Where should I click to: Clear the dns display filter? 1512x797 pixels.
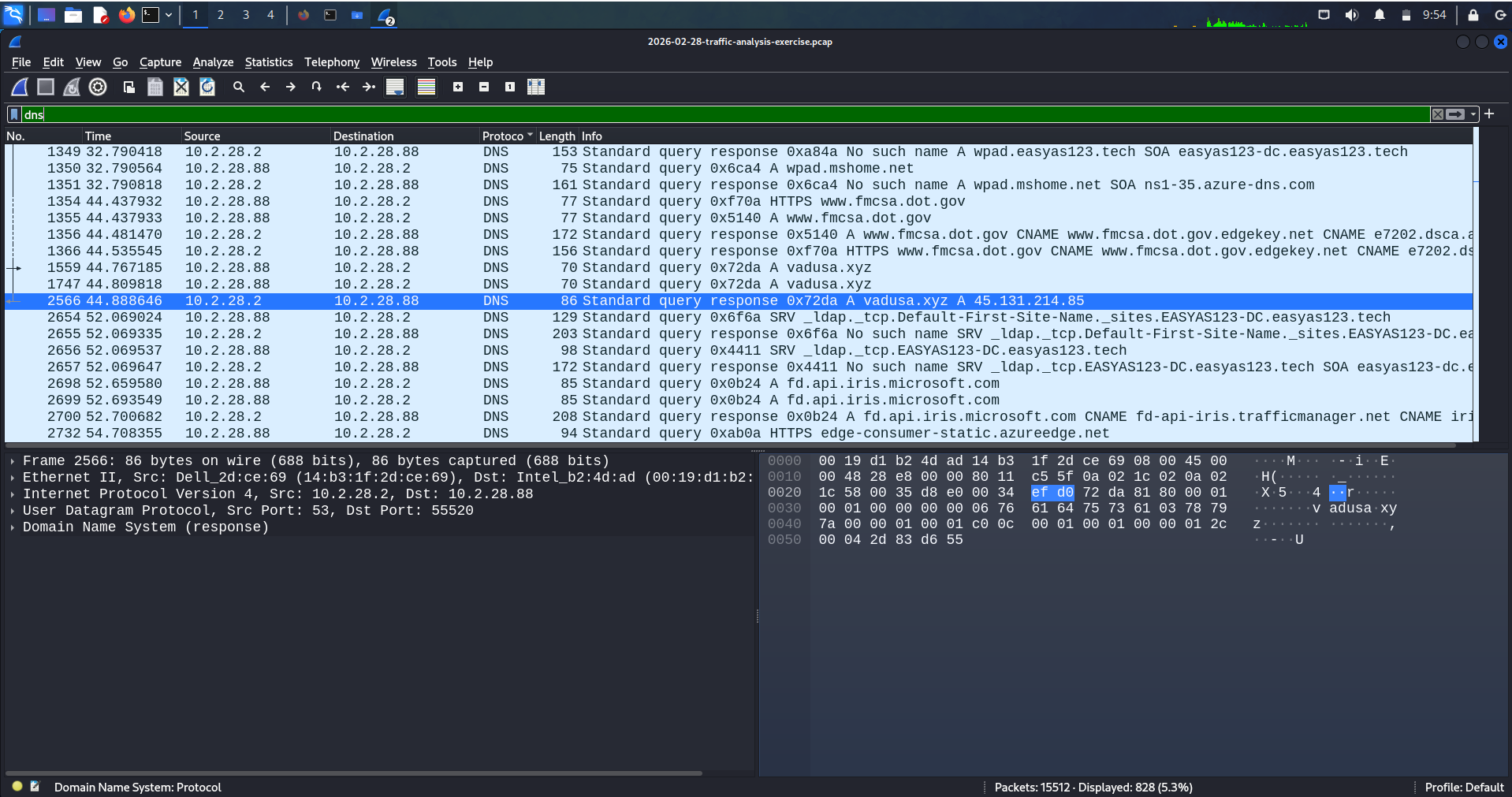click(x=1438, y=114)
